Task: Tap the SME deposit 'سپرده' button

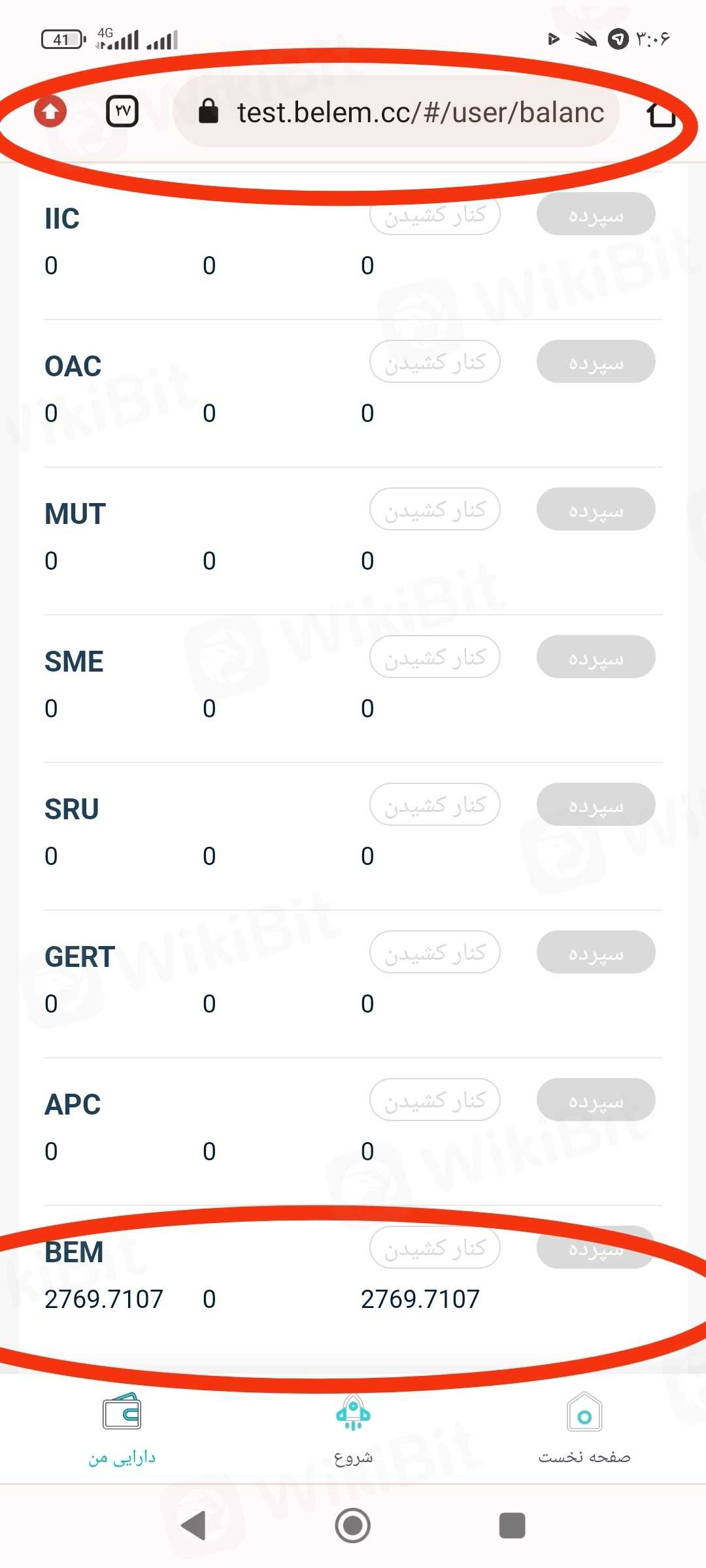Action: [596, 657]
